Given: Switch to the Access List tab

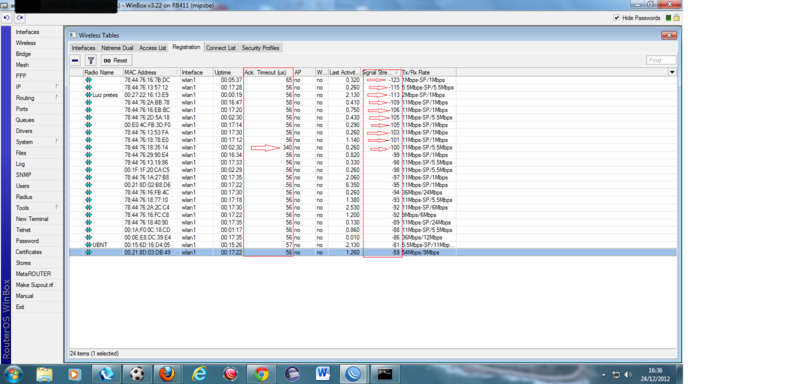Looking at the screenshot, I should coord(153,48).
